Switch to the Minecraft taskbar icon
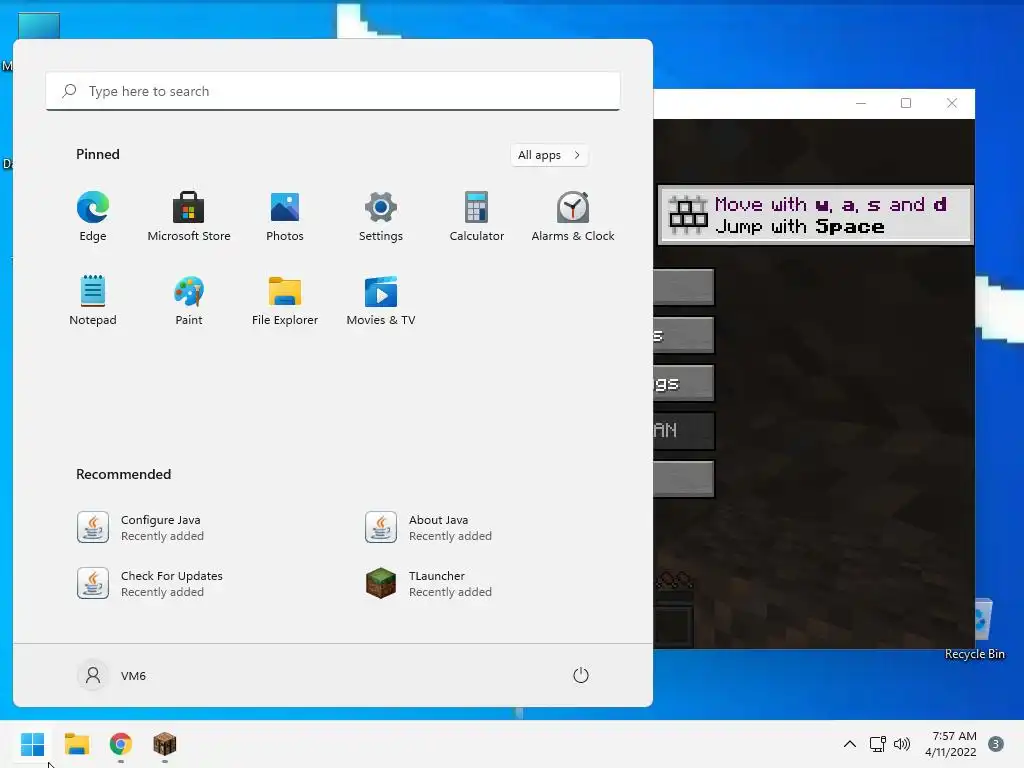Screen dimensions: 1024x768 (165, 744)
